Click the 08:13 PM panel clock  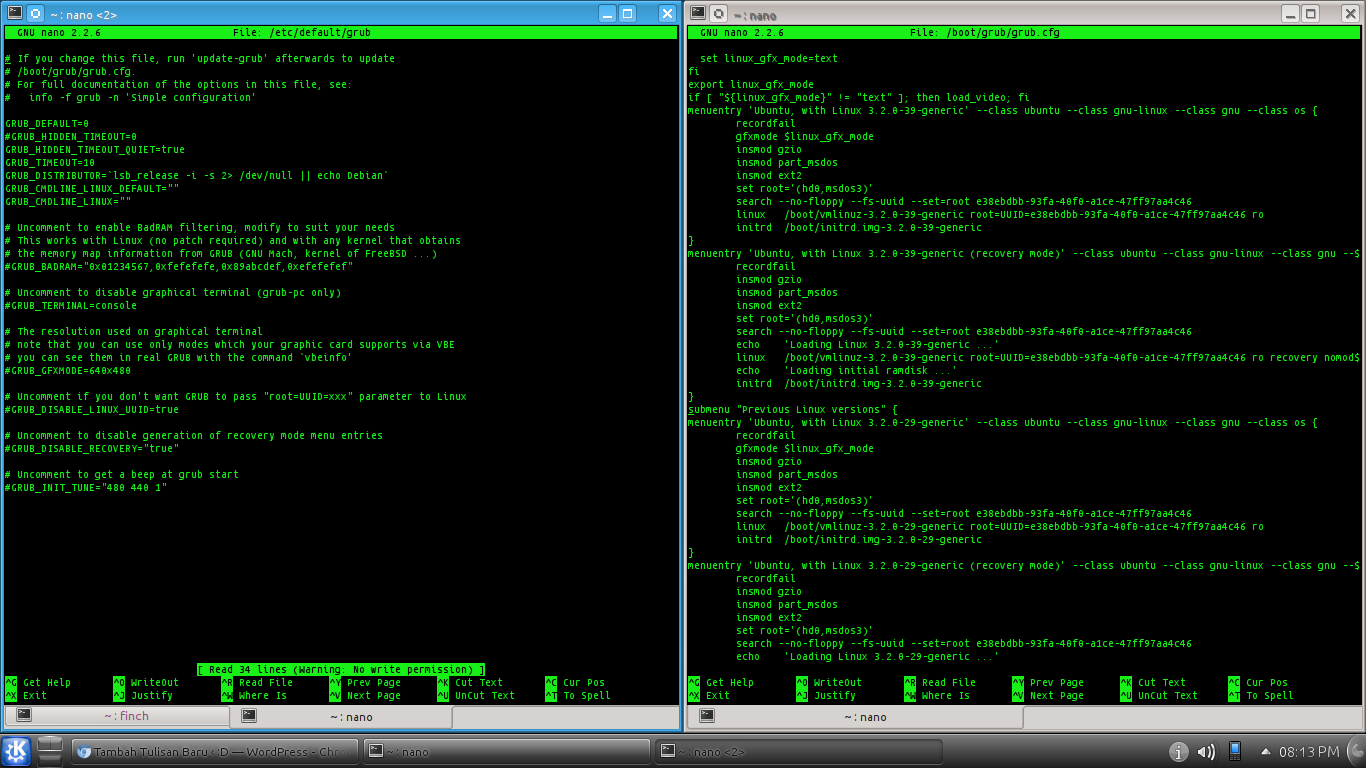(1308, 751)
